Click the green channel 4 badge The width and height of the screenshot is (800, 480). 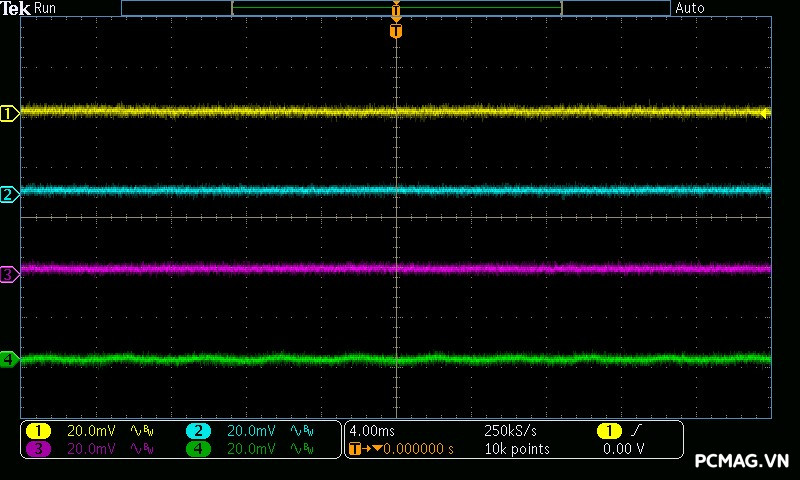point(198,449)
